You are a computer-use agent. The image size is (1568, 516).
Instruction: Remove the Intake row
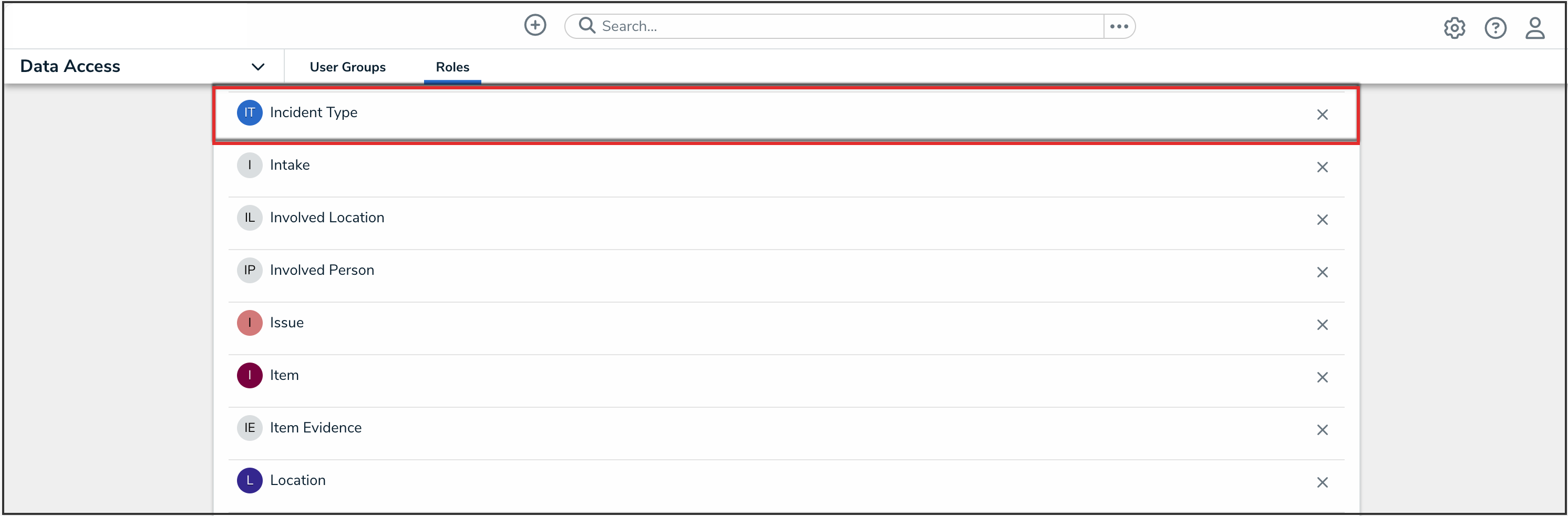click(x=1322, y=167)
